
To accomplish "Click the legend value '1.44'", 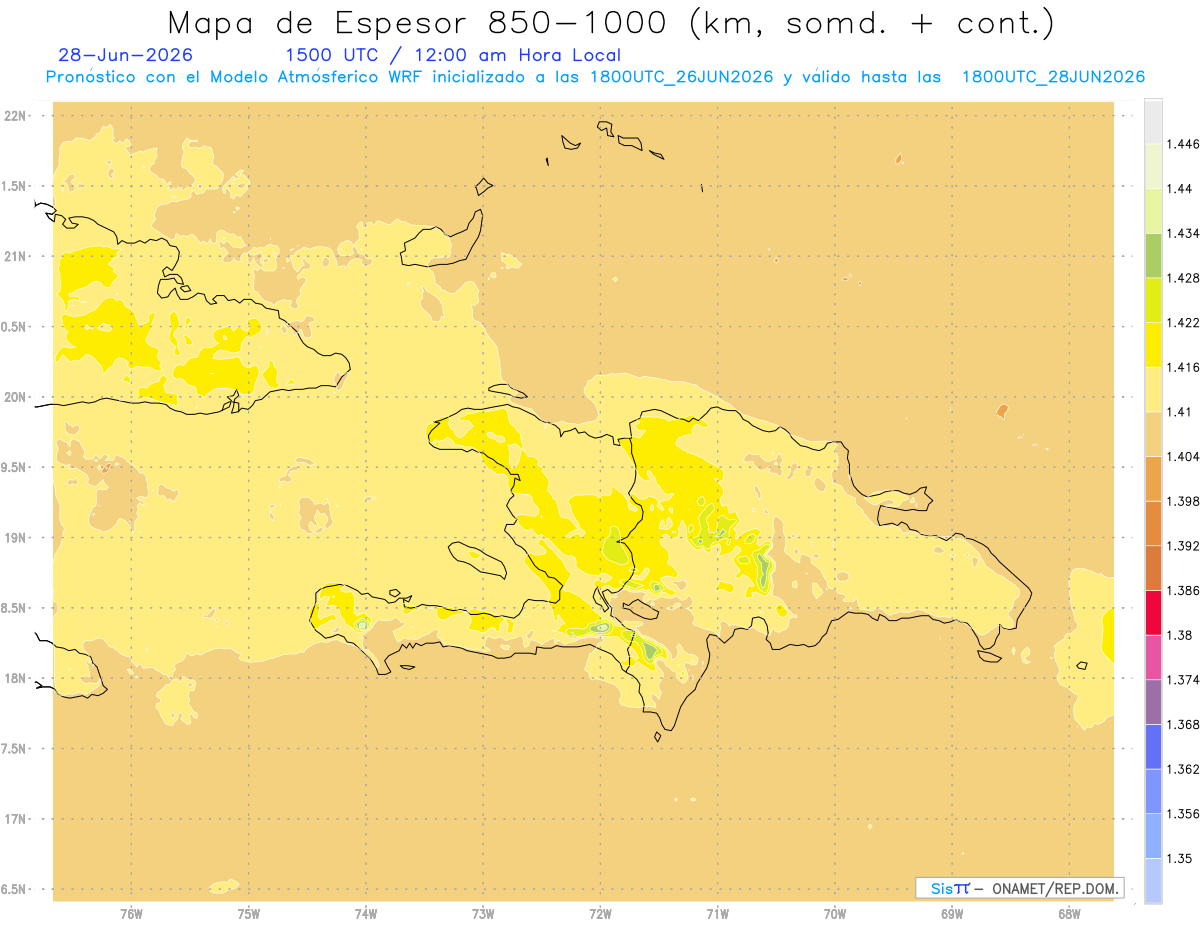I will (x=1181, y=189).
